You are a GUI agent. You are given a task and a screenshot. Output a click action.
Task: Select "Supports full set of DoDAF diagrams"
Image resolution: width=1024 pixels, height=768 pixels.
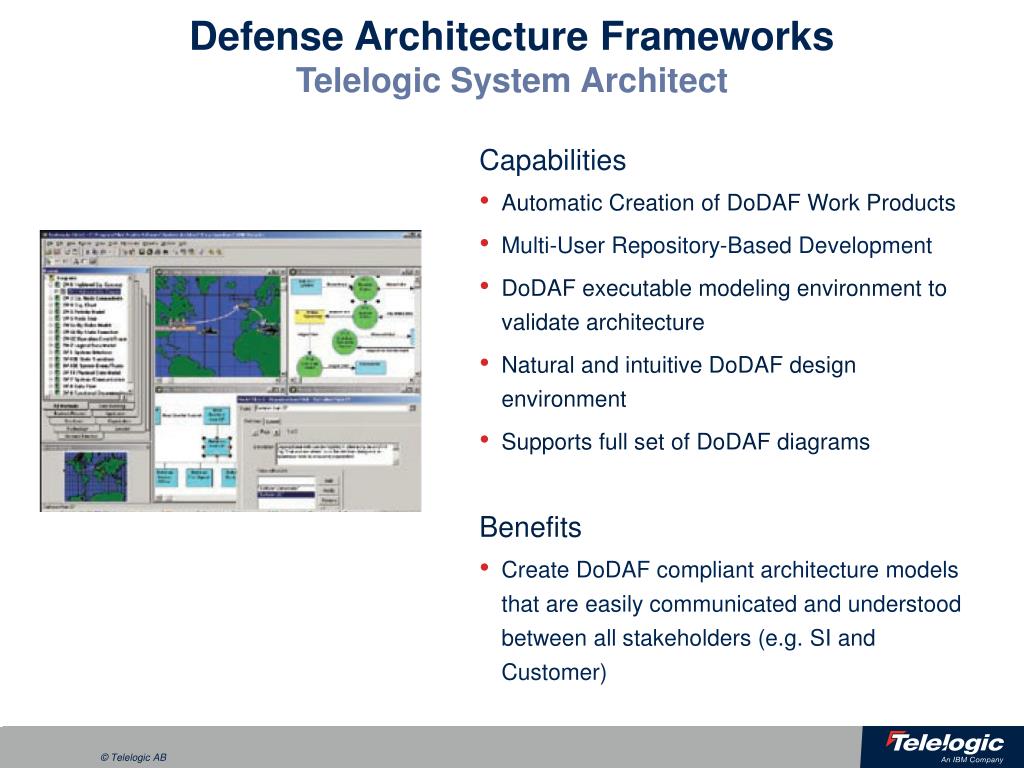(x=685, y=441)
